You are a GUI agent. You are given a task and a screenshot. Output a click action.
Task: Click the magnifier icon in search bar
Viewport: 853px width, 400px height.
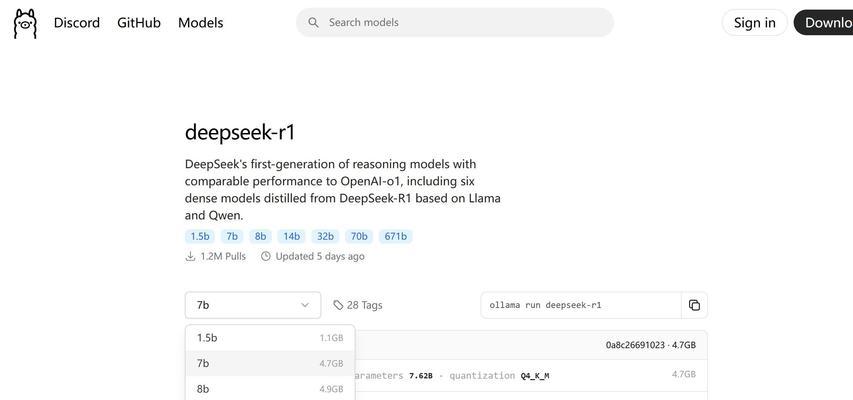313,22
